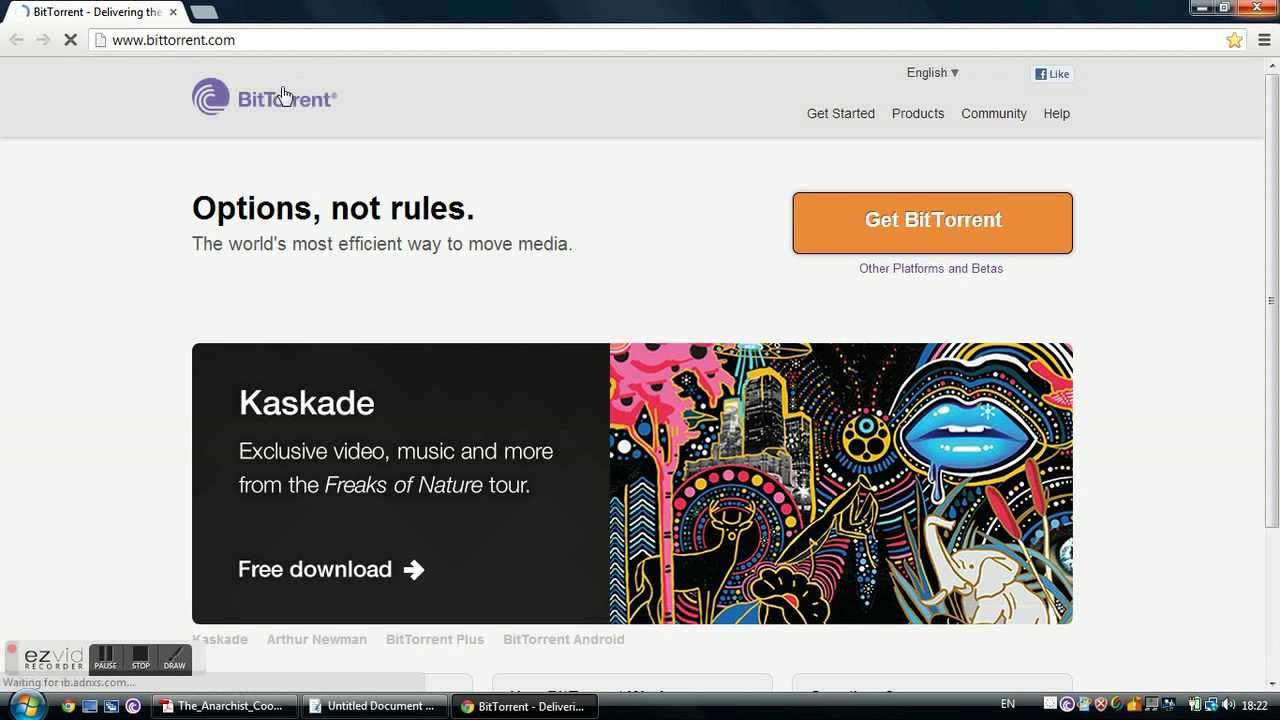Select the Kaskade slide label

(x=220, y=640)
